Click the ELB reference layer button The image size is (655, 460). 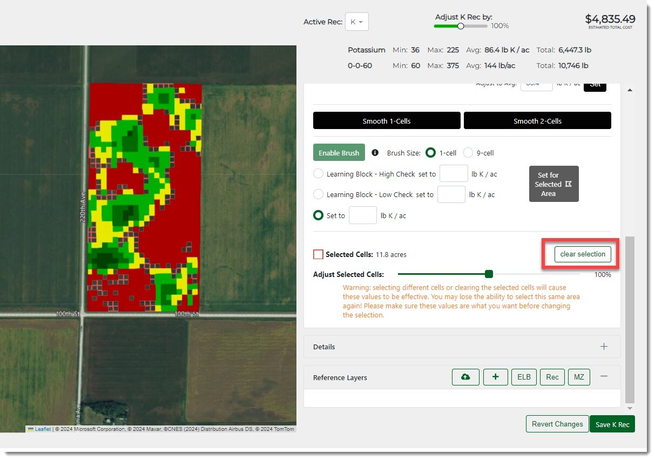[x=523, y=377]
